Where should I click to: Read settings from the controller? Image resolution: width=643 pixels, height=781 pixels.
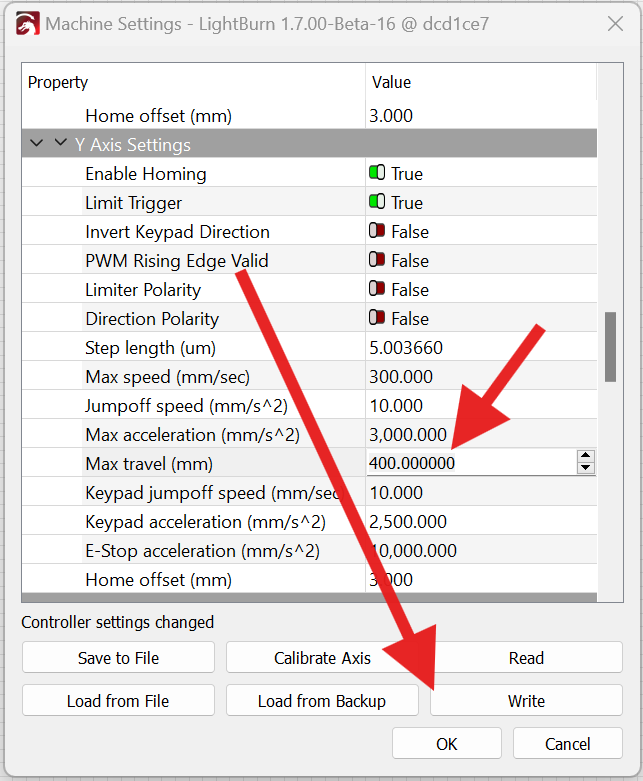(526, 658)
